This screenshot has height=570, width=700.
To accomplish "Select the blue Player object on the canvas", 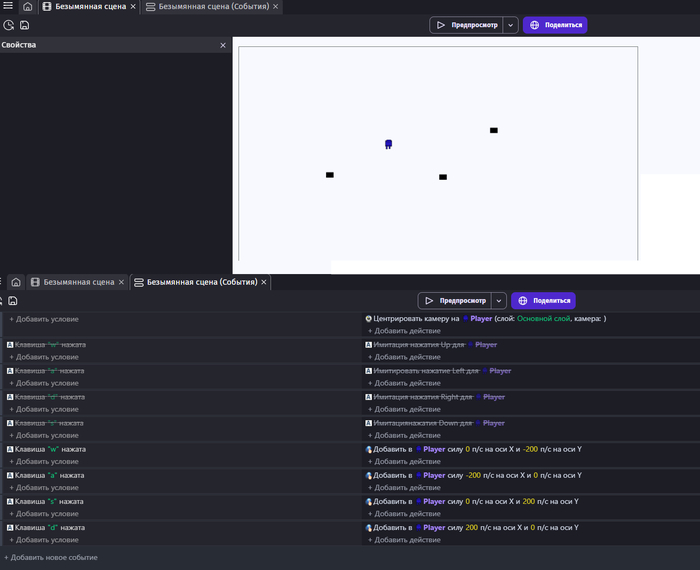I will (x=388, y=144).
